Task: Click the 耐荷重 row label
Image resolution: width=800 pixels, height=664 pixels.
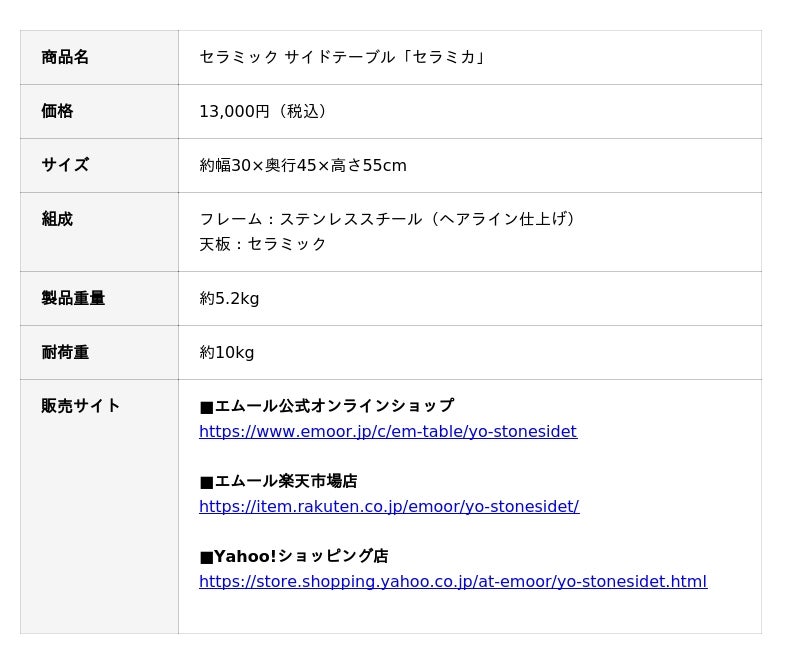Action: (x=65, y=352)
